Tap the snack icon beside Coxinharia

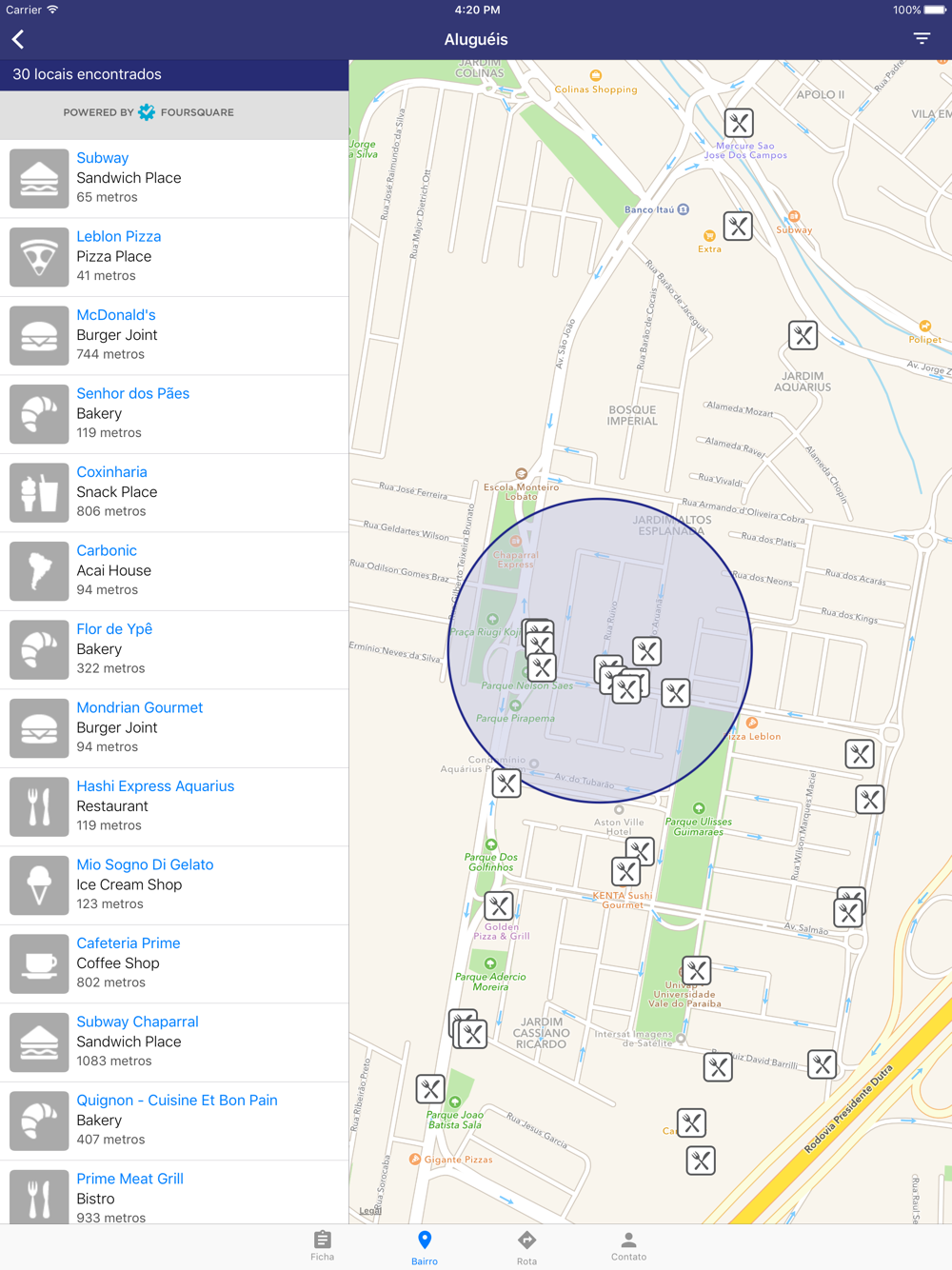pyautogui.click(x=39, y=492)
